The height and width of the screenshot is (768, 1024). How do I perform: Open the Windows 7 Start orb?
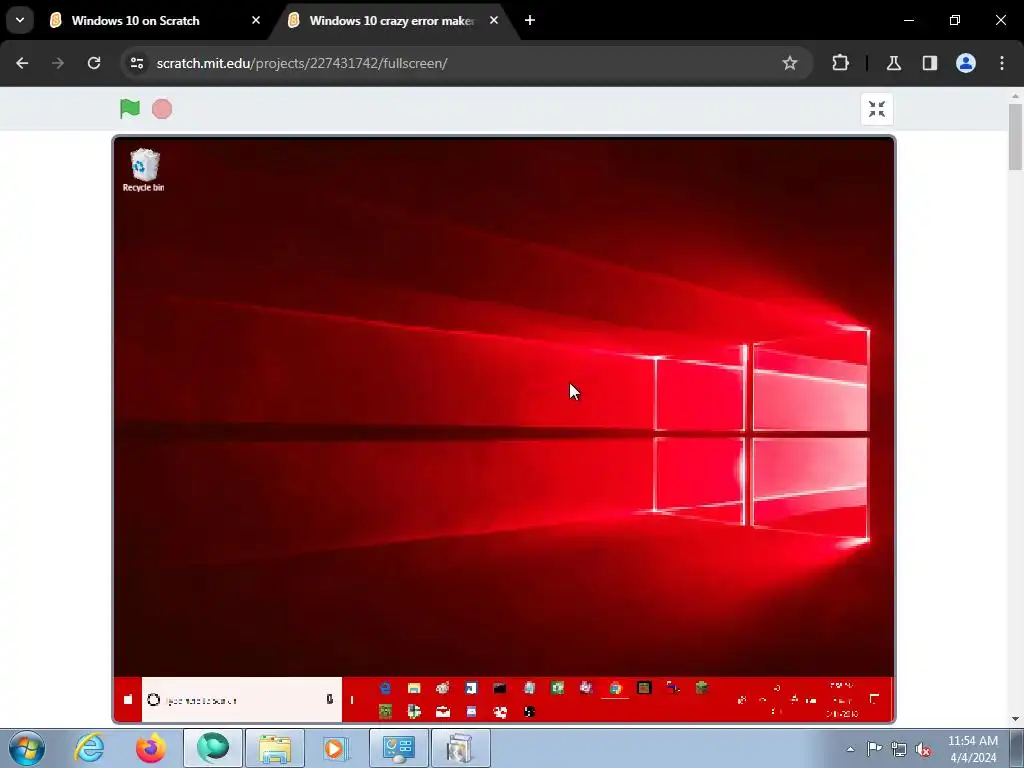(27, 748)
